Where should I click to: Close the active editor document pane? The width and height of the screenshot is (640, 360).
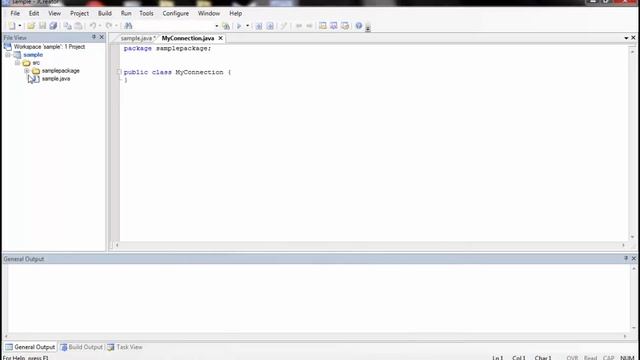[x=633, y=38]
